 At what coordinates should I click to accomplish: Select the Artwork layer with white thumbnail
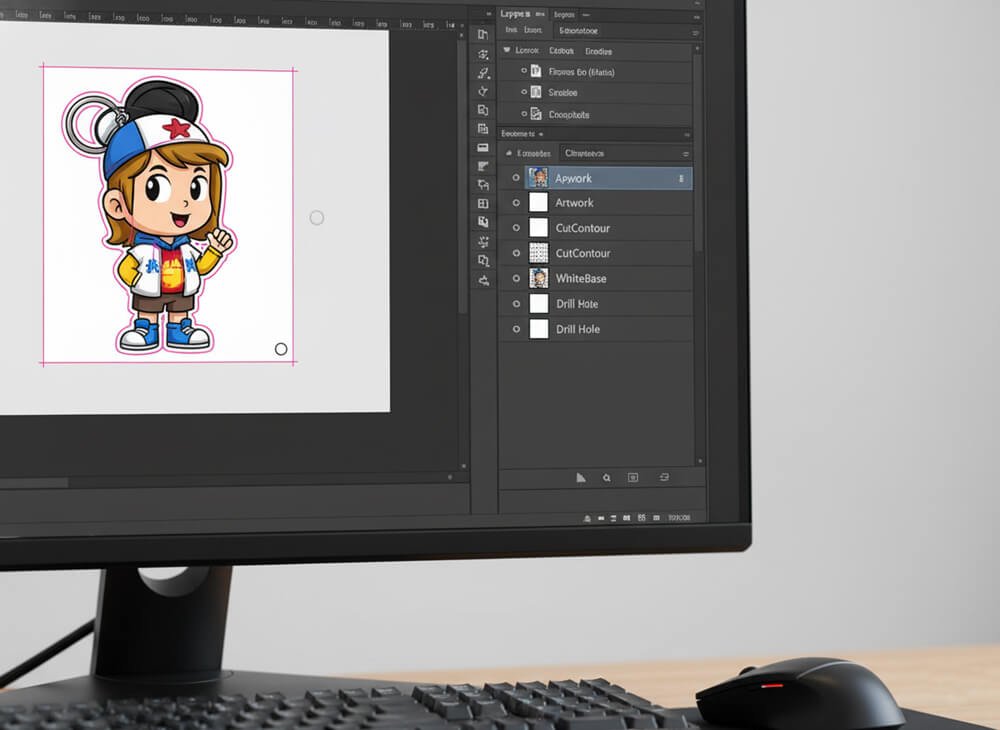575,203
